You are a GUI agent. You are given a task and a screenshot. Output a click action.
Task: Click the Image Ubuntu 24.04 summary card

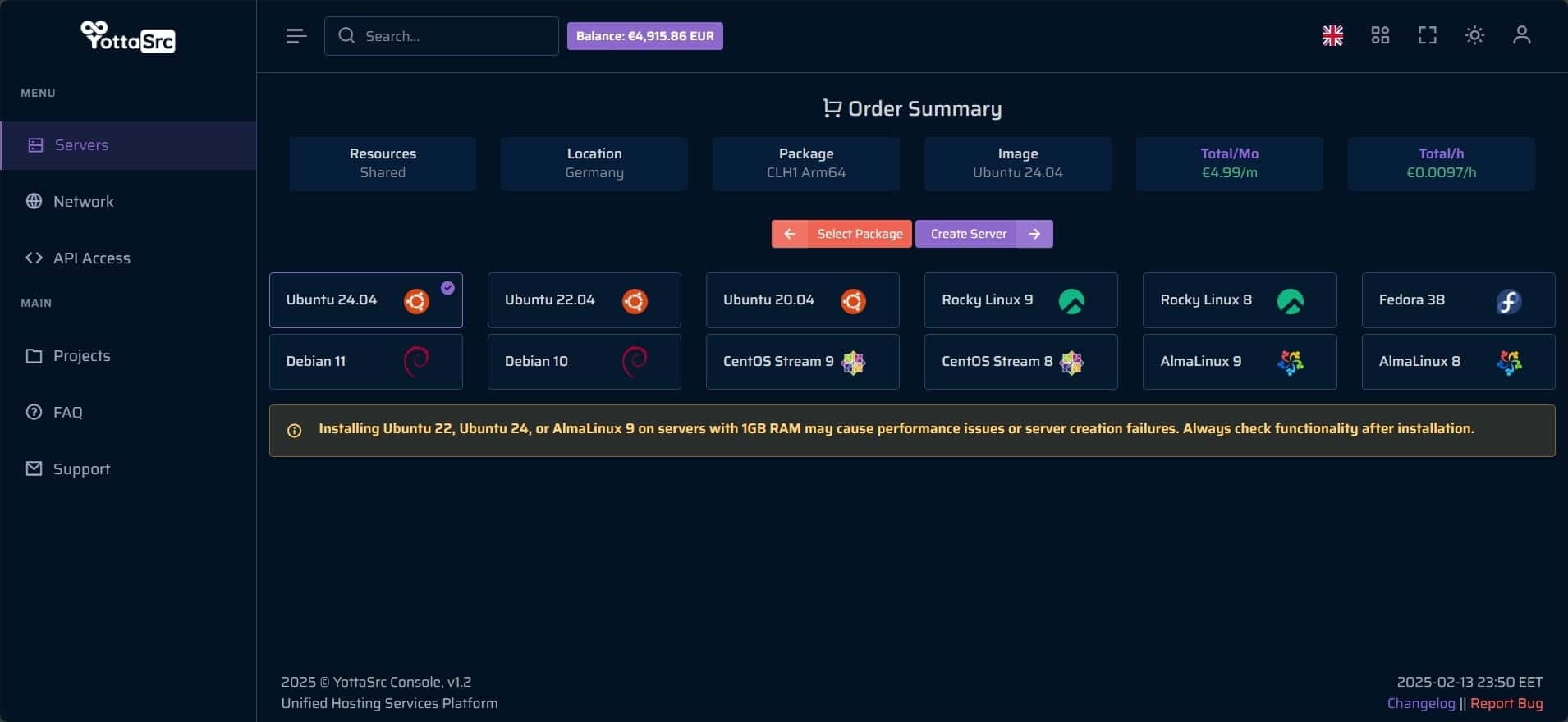coord(1018,163)
